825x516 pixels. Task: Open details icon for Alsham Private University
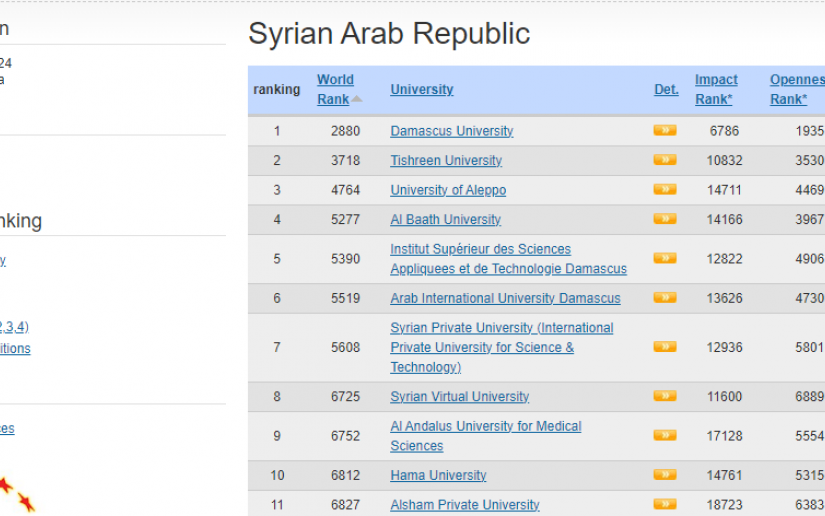665,504
